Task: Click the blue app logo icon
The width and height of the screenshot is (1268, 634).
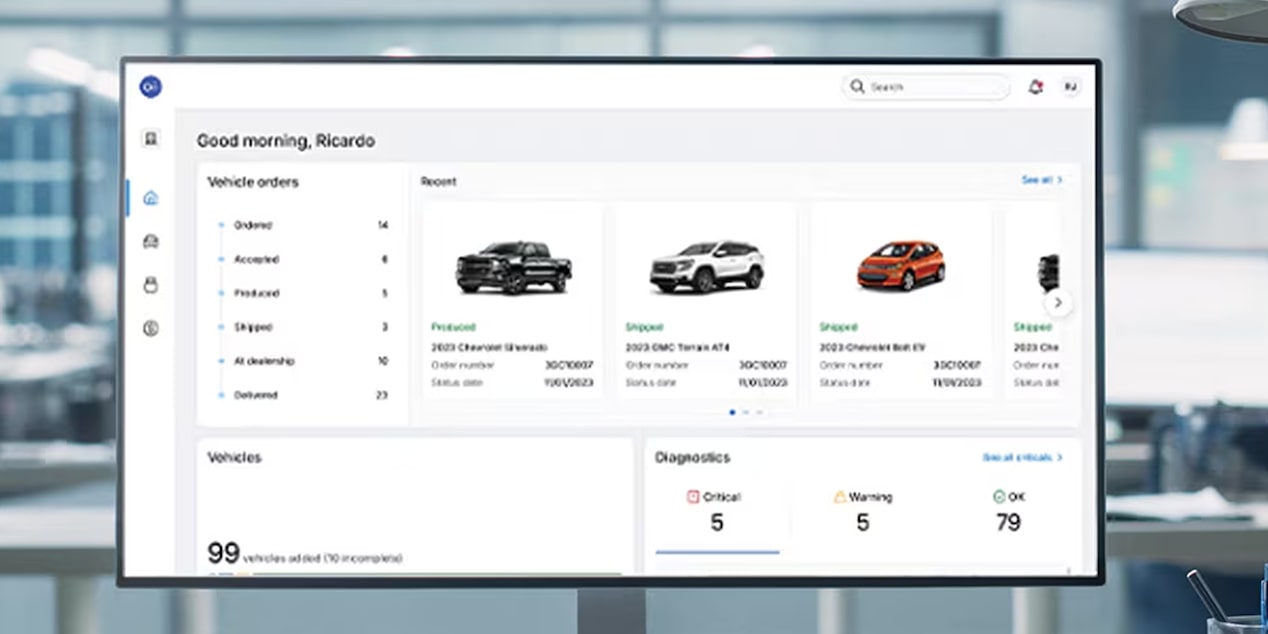Action: tap(150, 87)
